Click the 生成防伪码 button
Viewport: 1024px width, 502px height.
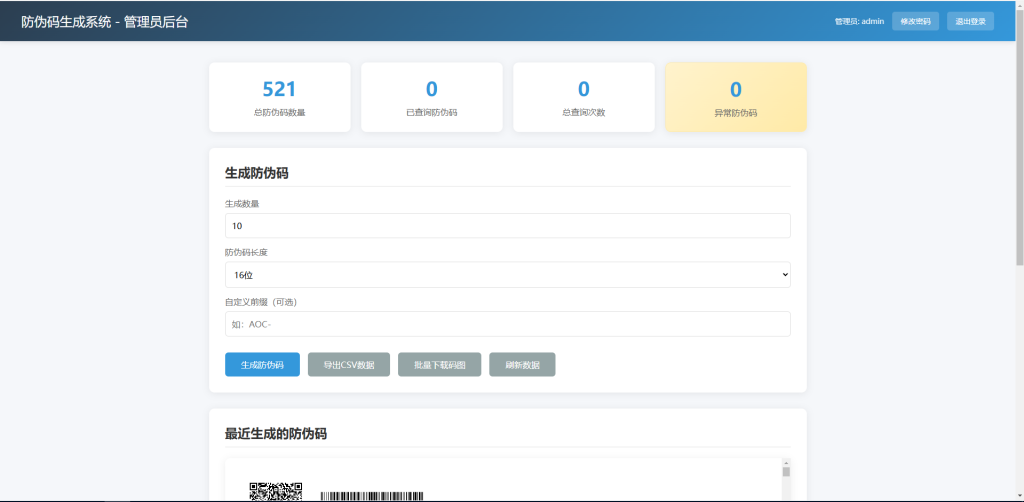coord(262,365)
